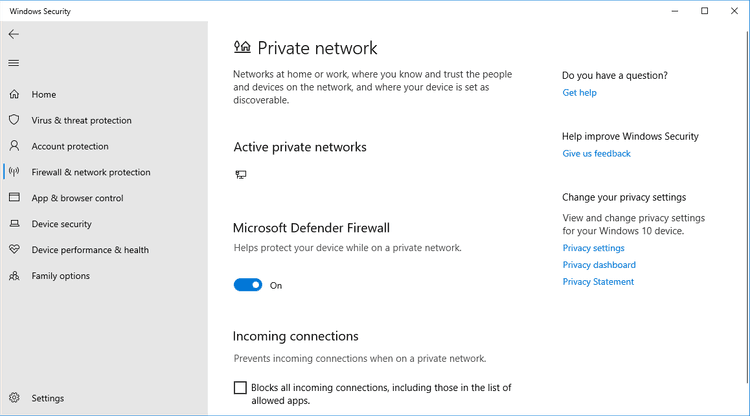The image size is (750, 416).
Task: Open the Privacy settings link
Action: [x=593, y=248]
